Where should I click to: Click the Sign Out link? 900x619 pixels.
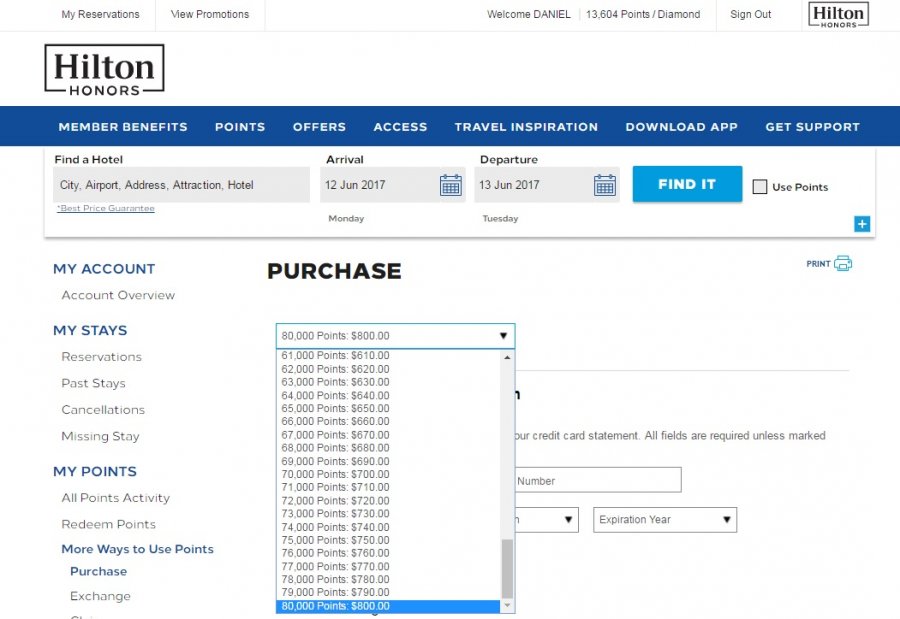click(750, 15)
